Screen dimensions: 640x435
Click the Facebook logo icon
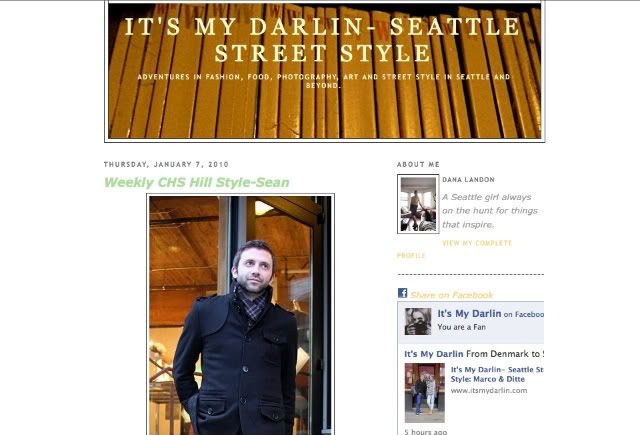(402, 293)
